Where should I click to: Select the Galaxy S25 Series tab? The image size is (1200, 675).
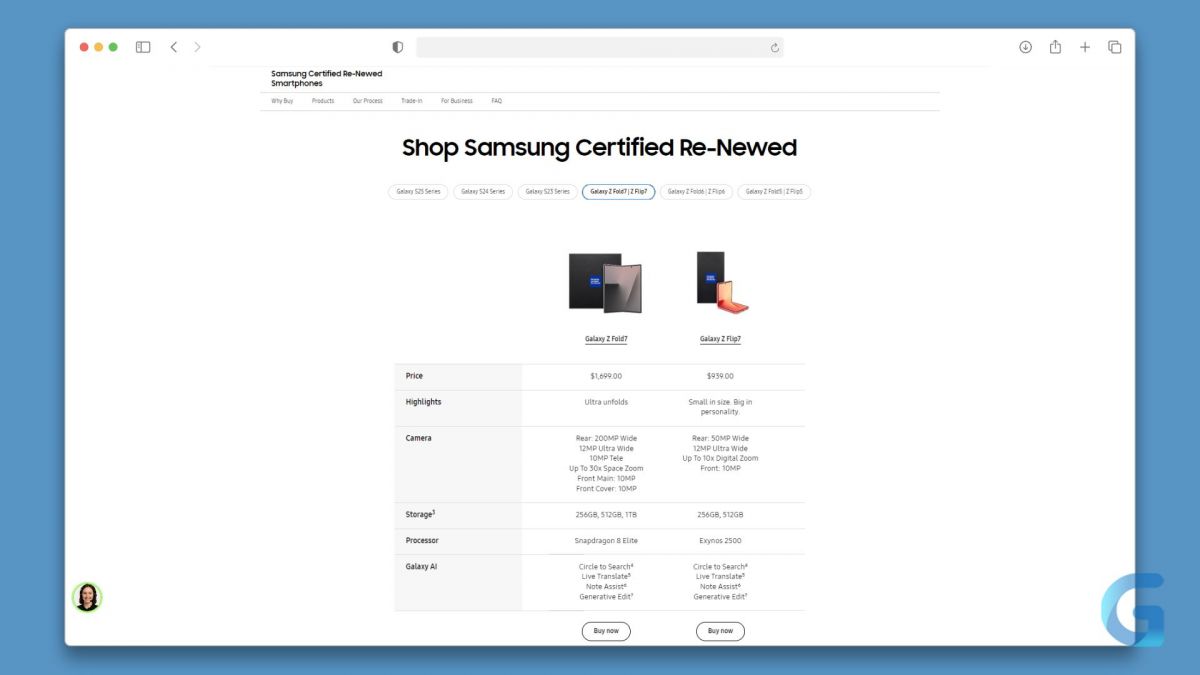[418, 192]
